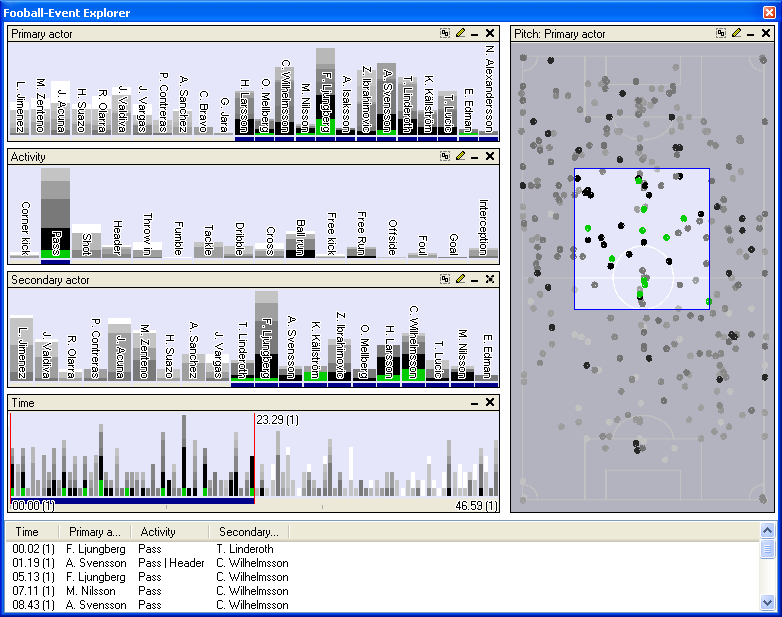Select the Free Run bar in Activity histogram
782x617 pixels.
pyautogui.click(x=362, y=252)
